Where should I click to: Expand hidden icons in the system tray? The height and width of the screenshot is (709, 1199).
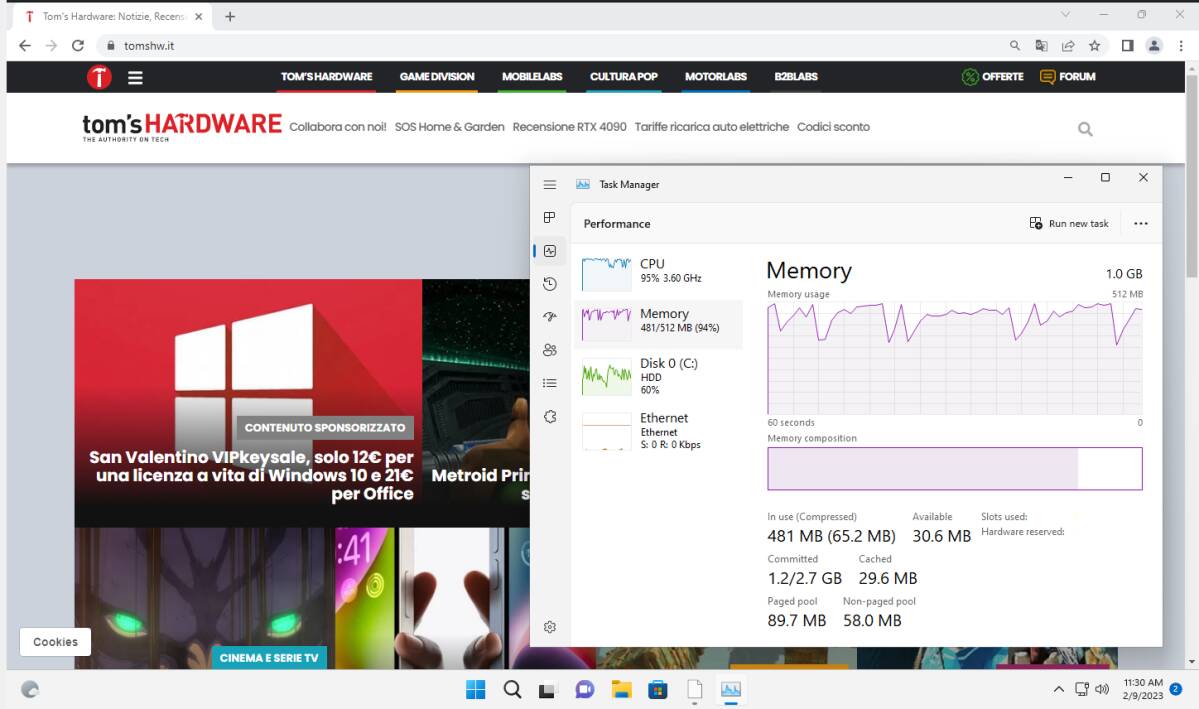[x=1057, y=689]
